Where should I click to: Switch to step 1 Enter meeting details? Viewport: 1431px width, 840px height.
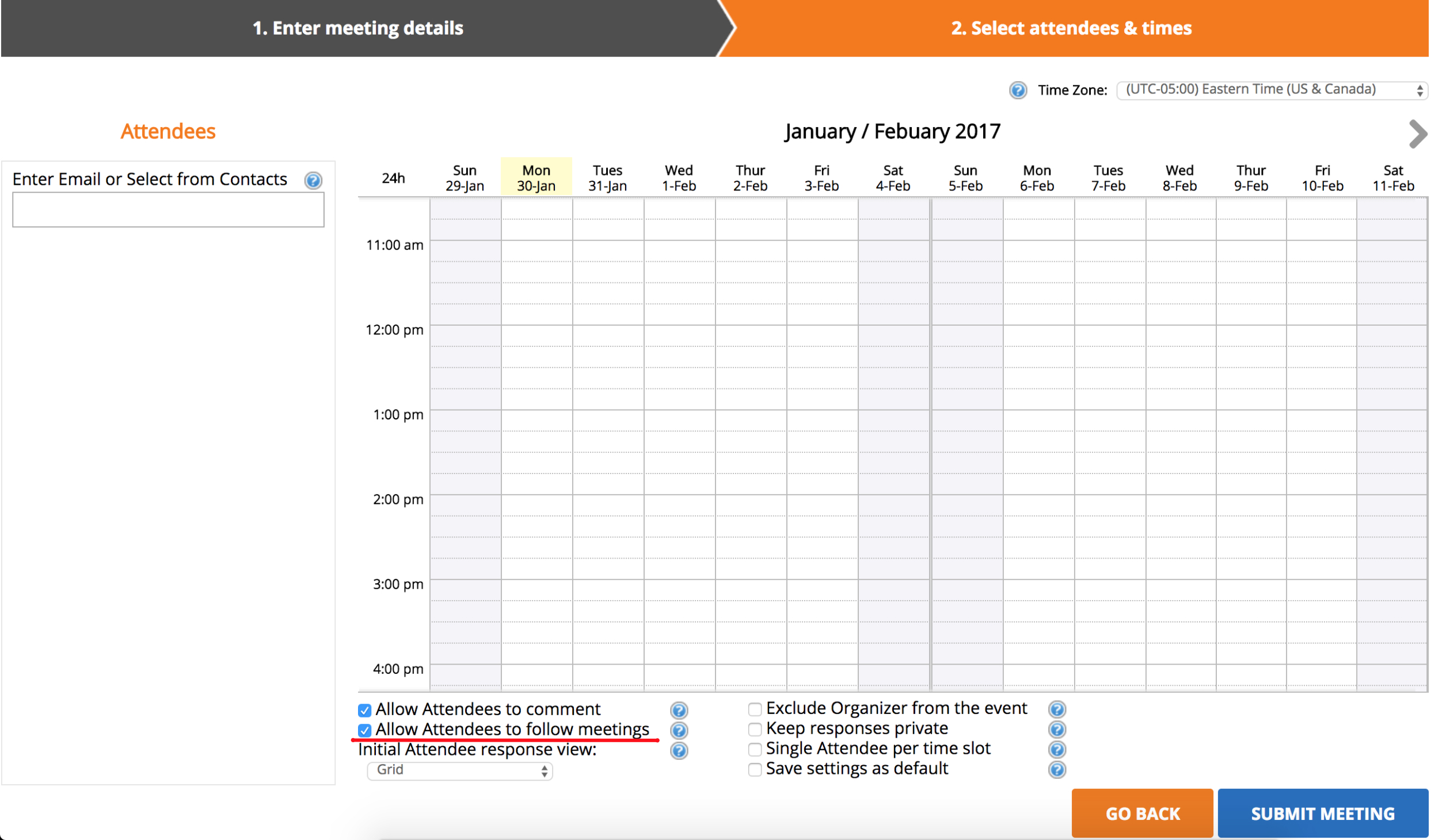pos(358,28)
